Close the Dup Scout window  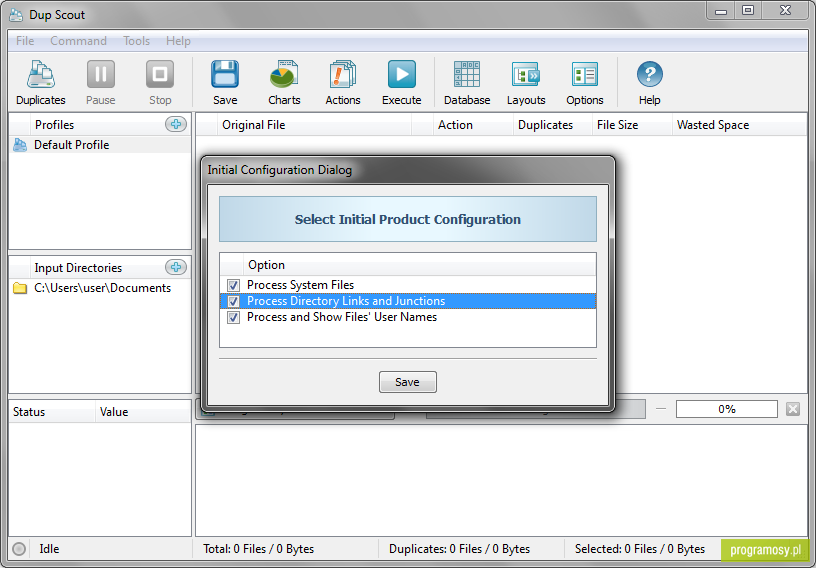(x=785, y=10)
